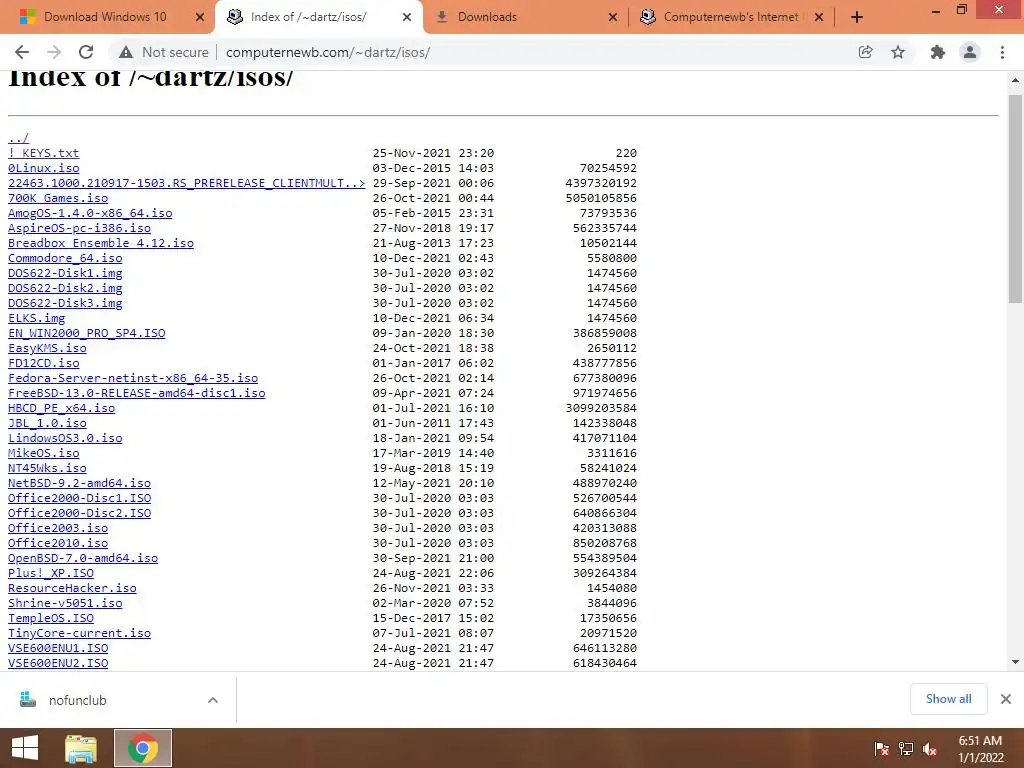Click the Chrome taskbar icon

pos(142,748)
